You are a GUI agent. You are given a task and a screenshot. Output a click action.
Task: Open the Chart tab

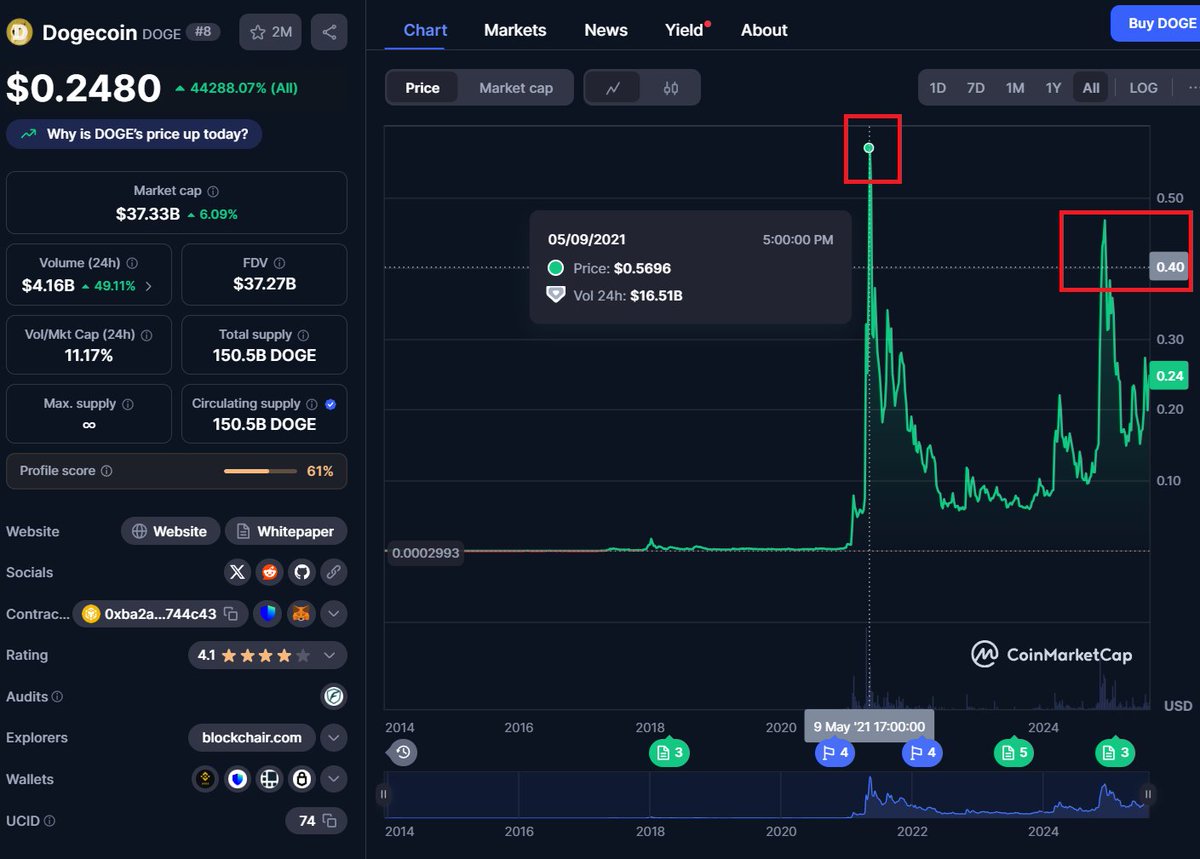[x=425, y=30]
